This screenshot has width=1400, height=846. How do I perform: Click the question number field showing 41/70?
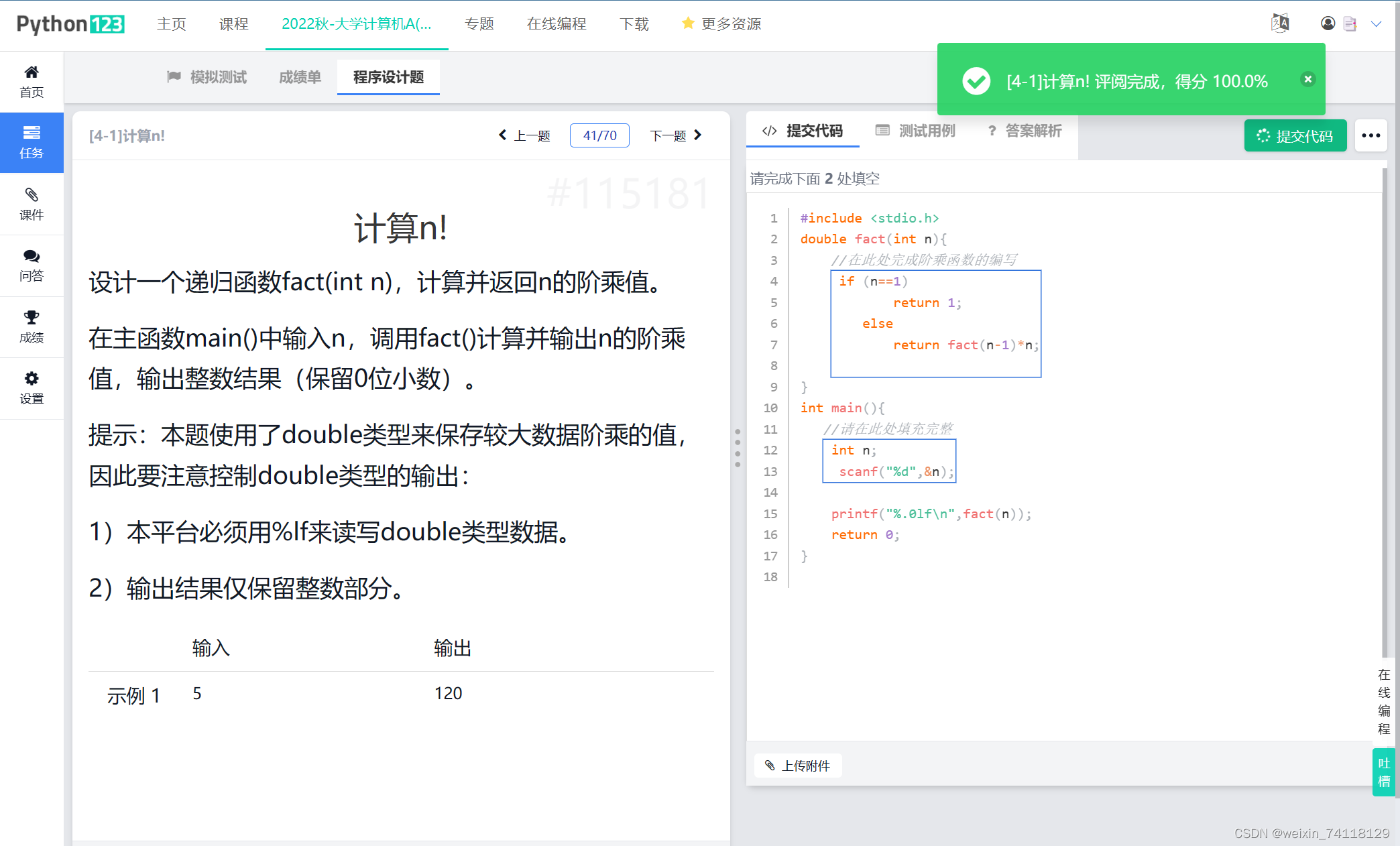coord(599,135)
